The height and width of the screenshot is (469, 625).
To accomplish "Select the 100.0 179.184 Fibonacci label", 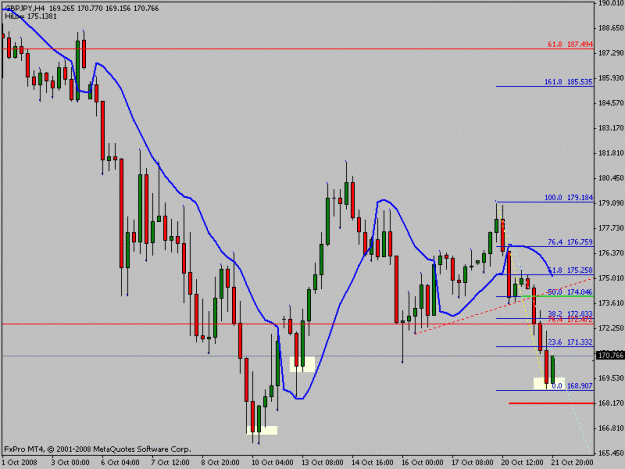I will pos(568,198).
